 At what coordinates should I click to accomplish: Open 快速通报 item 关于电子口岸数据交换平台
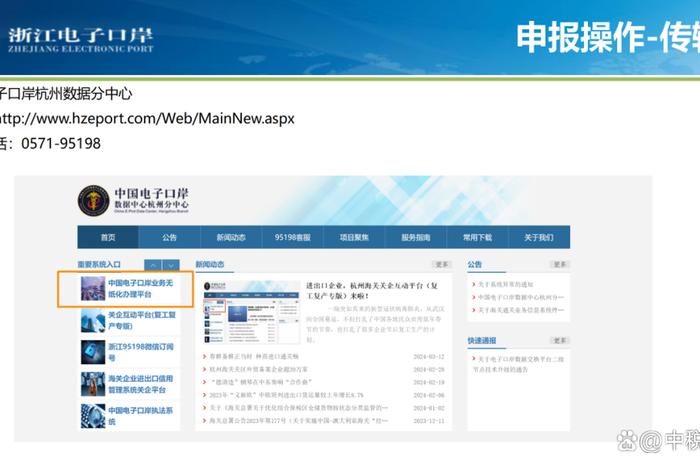tap(521, 364)
